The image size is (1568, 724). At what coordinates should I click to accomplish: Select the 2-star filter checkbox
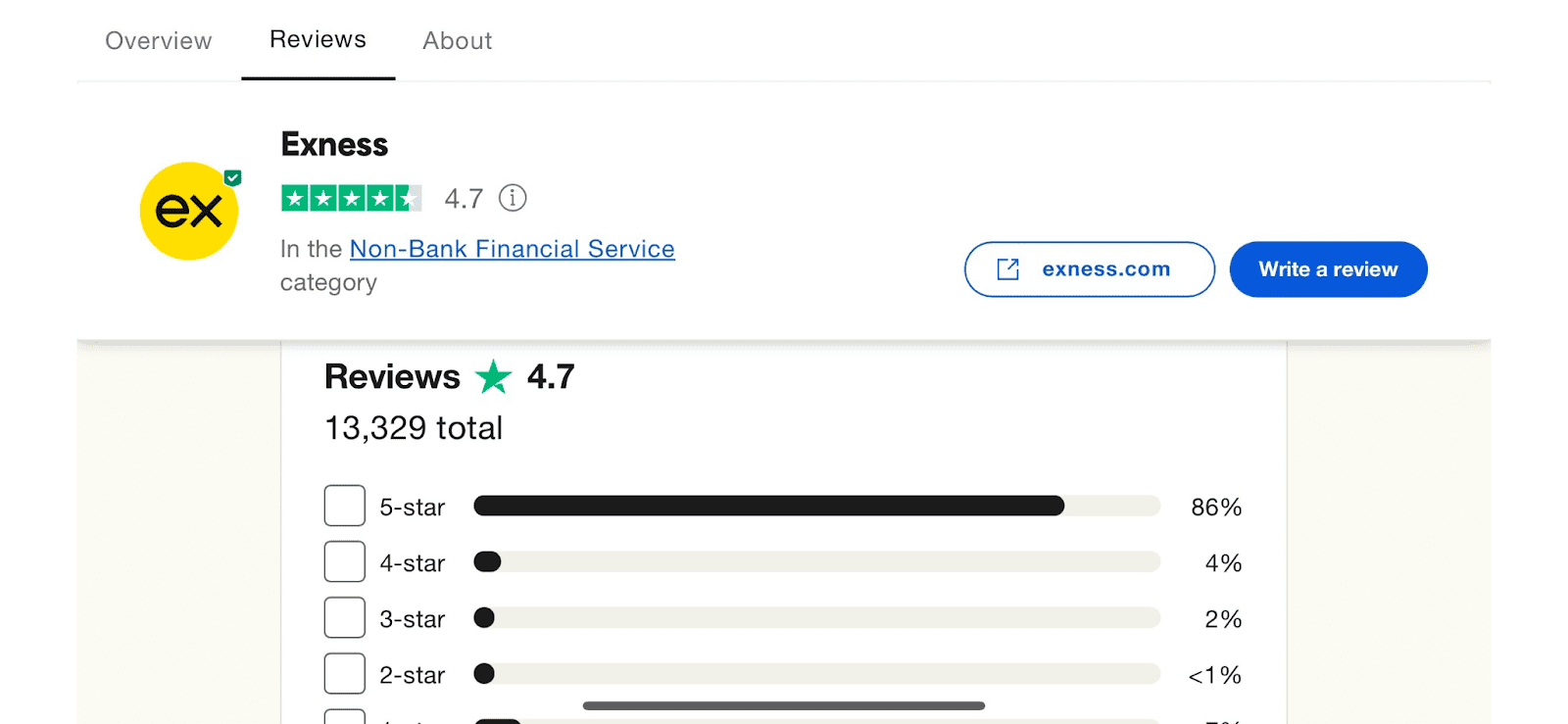click(x=344, y=673)
